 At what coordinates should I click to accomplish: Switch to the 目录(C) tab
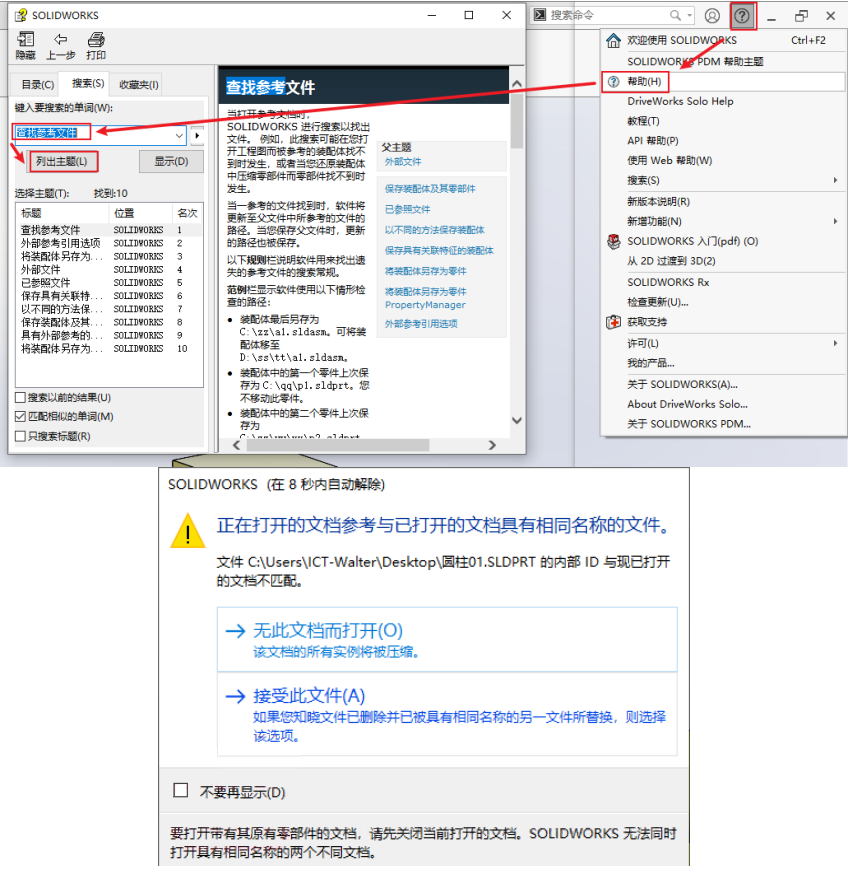[x=37, y=85]
